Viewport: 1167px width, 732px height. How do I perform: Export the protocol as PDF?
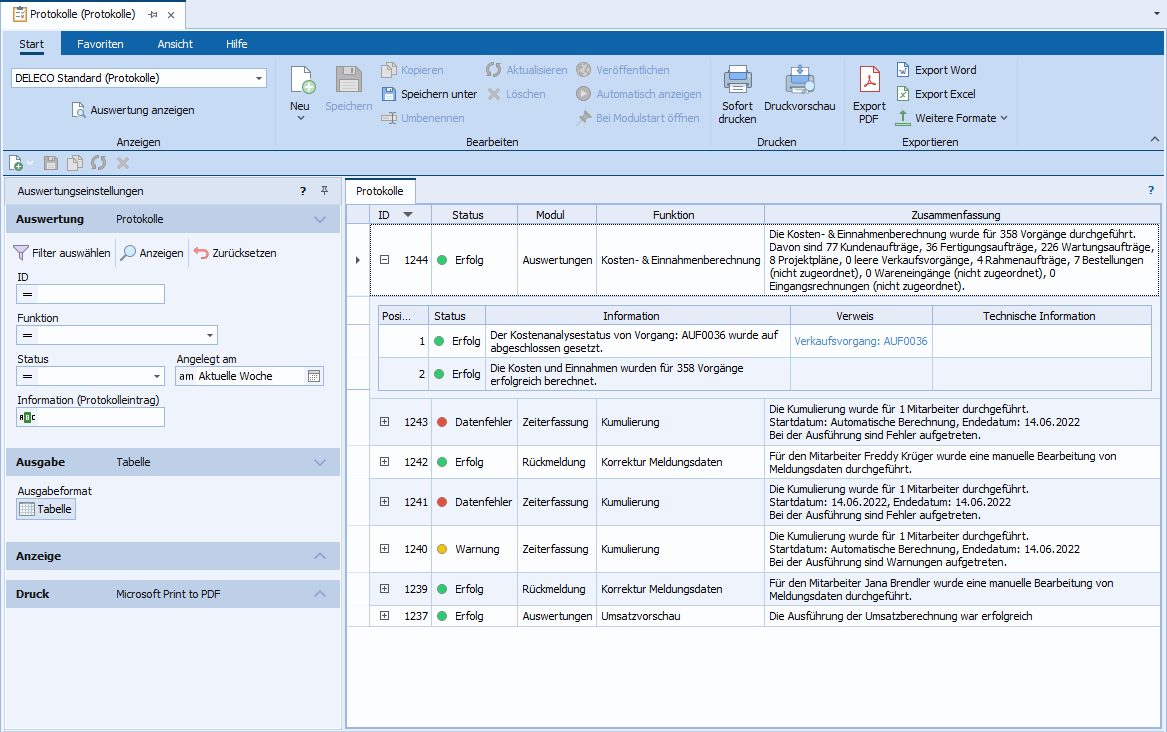coord(869,79)
